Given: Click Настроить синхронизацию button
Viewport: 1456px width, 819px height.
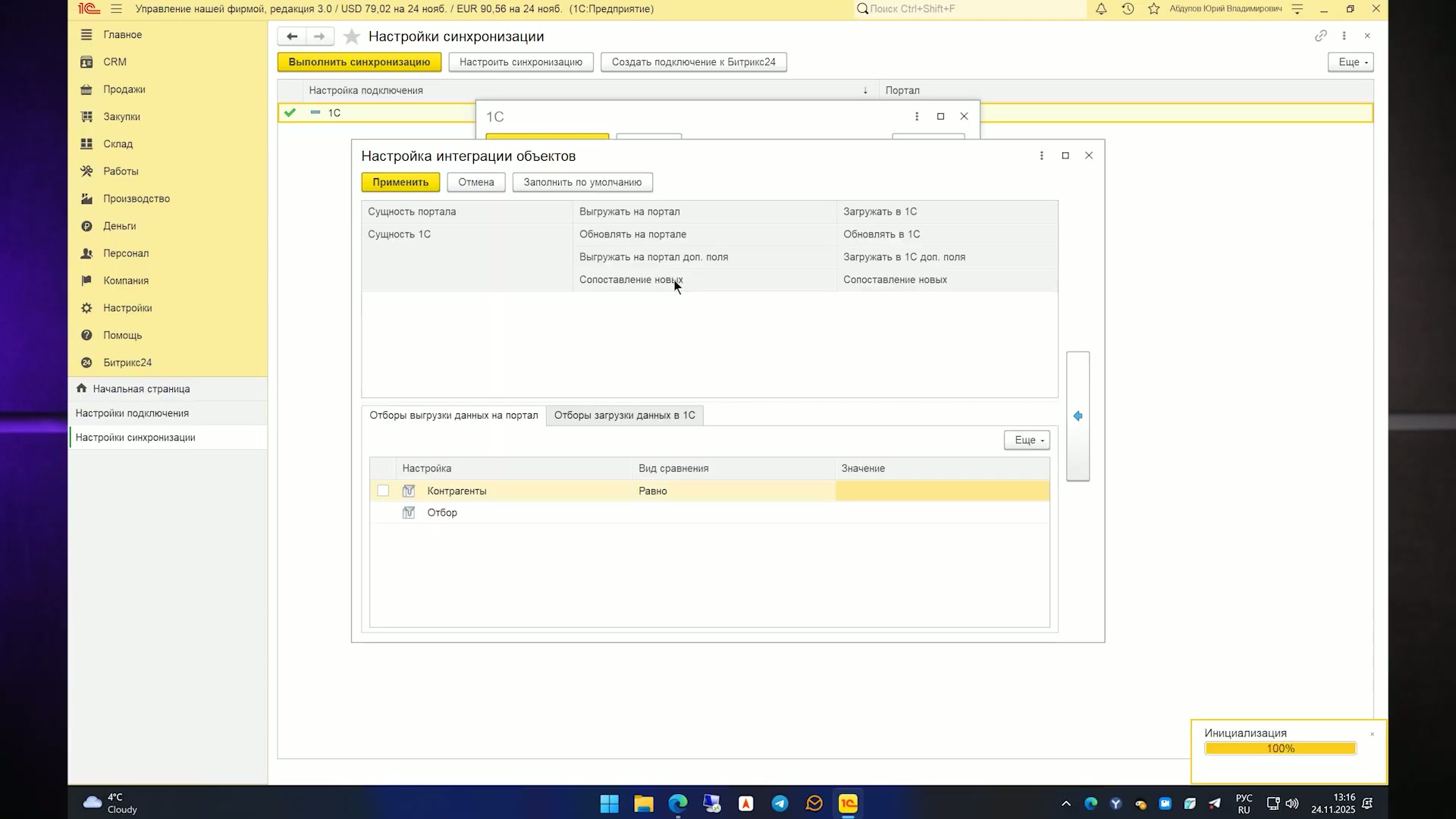Looking at the screenshot, I should pyautogui.click(x=521, y=62).
